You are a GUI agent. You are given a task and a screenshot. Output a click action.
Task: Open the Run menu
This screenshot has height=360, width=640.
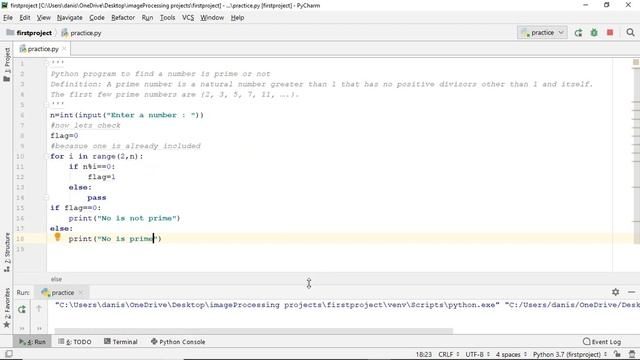click(147, 18)
